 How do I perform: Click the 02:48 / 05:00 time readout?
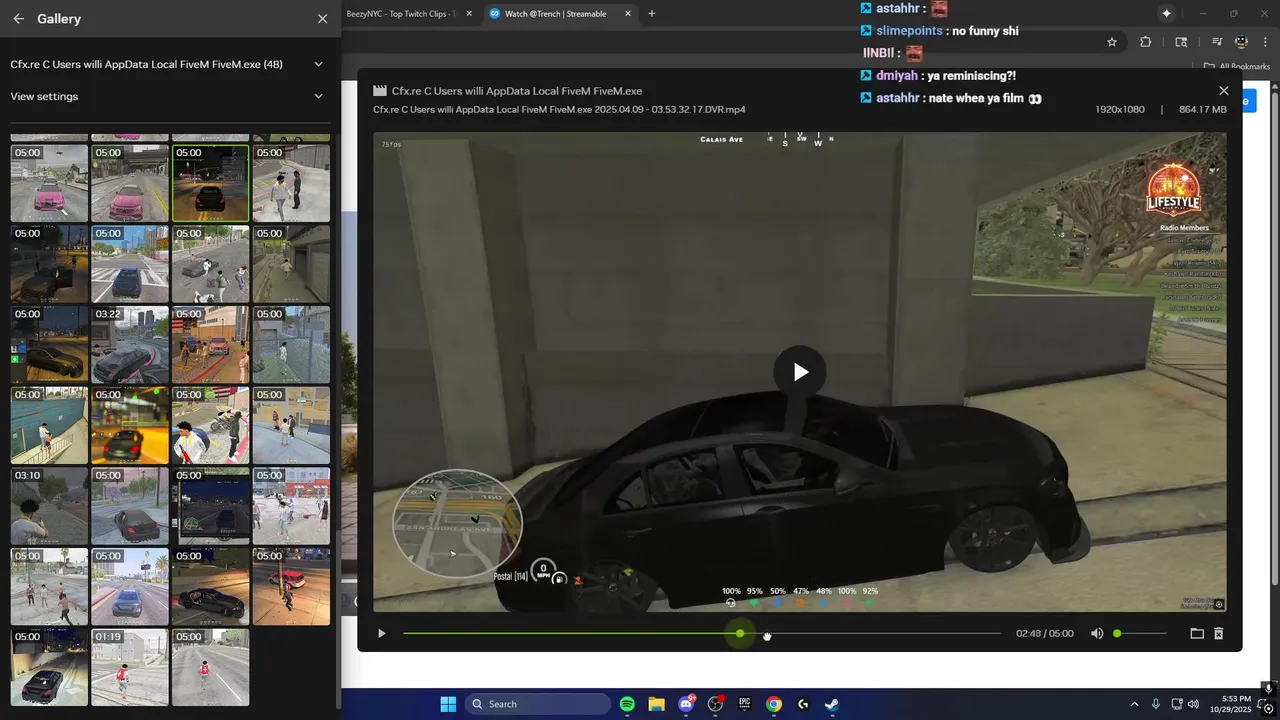[1044, 633]
